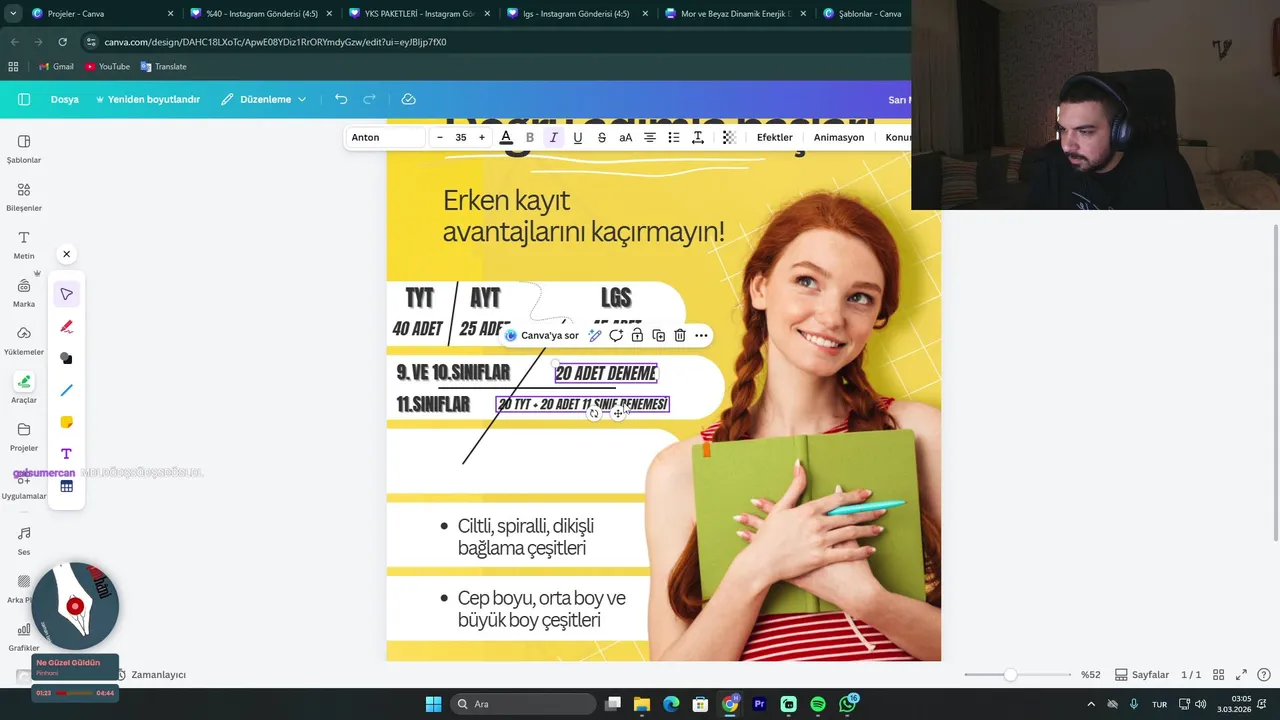The height and width of the screenshot is (720, 1280).
Task: Open the Marka sidebar panel
Action: pyautogui.click(x=24, y=292)
